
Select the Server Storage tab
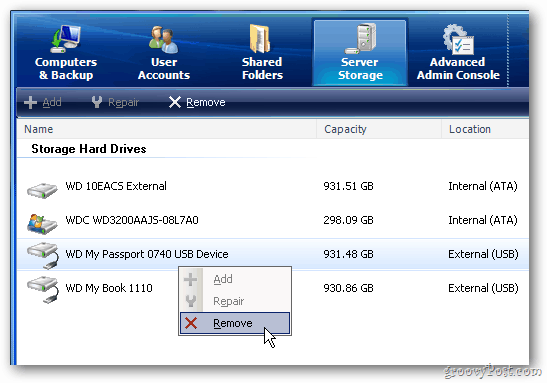click(360, 53)
